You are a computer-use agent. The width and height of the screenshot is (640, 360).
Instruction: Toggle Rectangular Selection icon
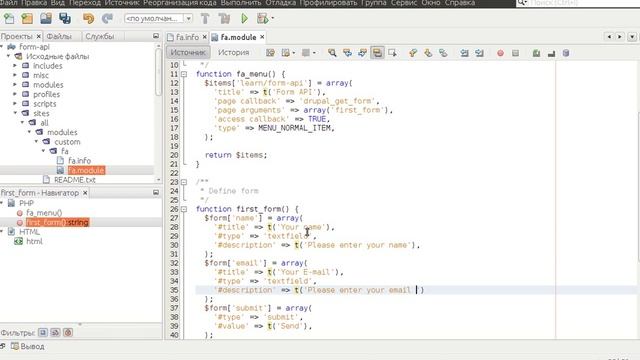pos(393,53)
